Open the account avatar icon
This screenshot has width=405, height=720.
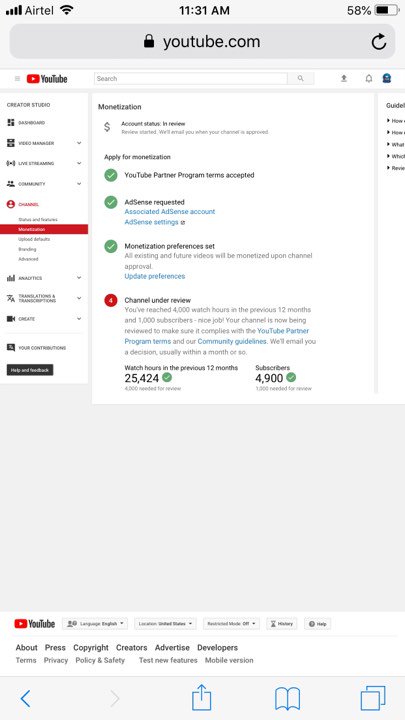point(387,79)
